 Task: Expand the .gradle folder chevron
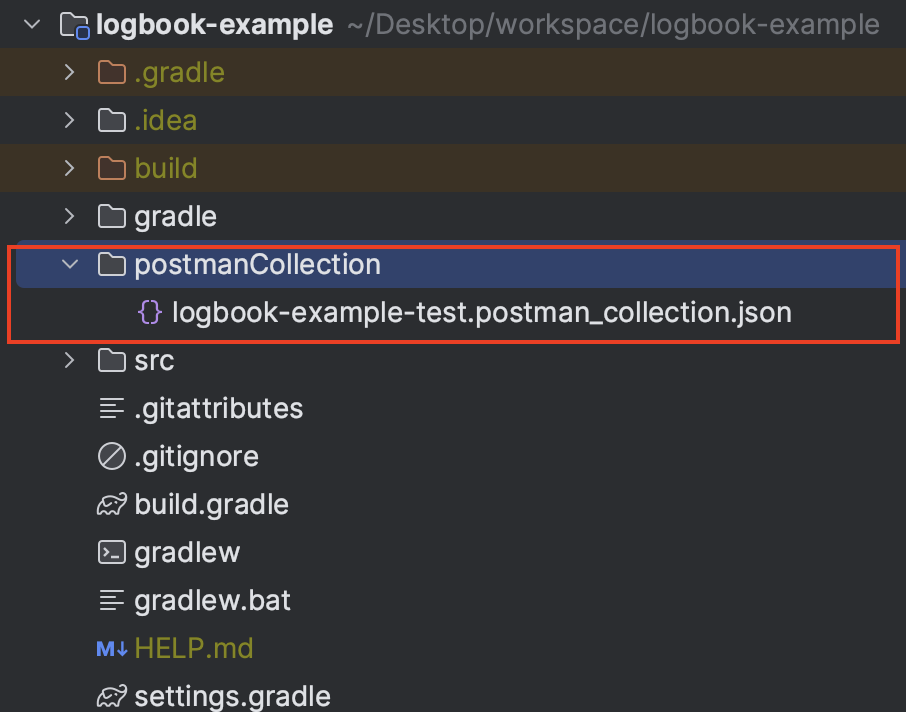[69, 73]
